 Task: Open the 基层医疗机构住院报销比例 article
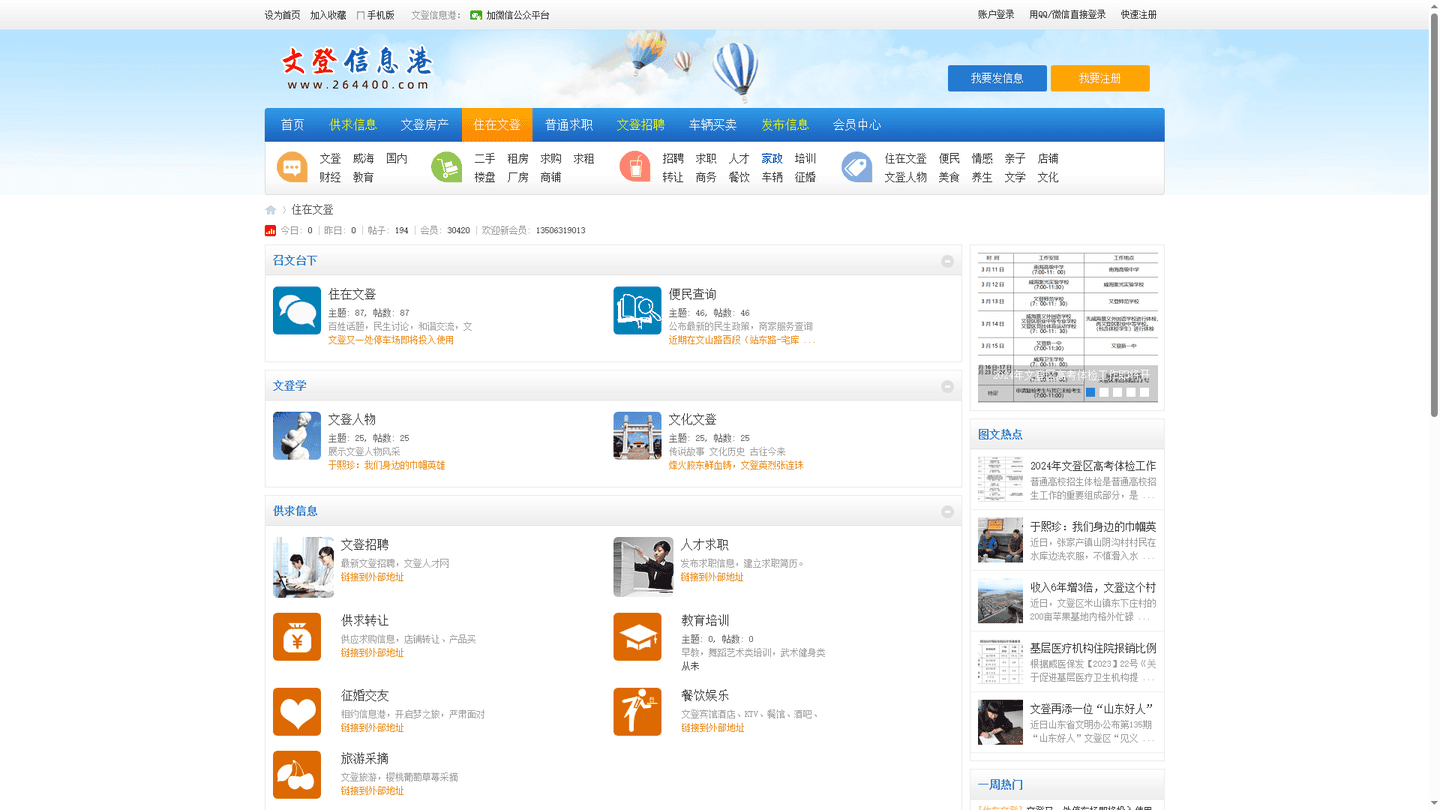tap(1093, 648)
